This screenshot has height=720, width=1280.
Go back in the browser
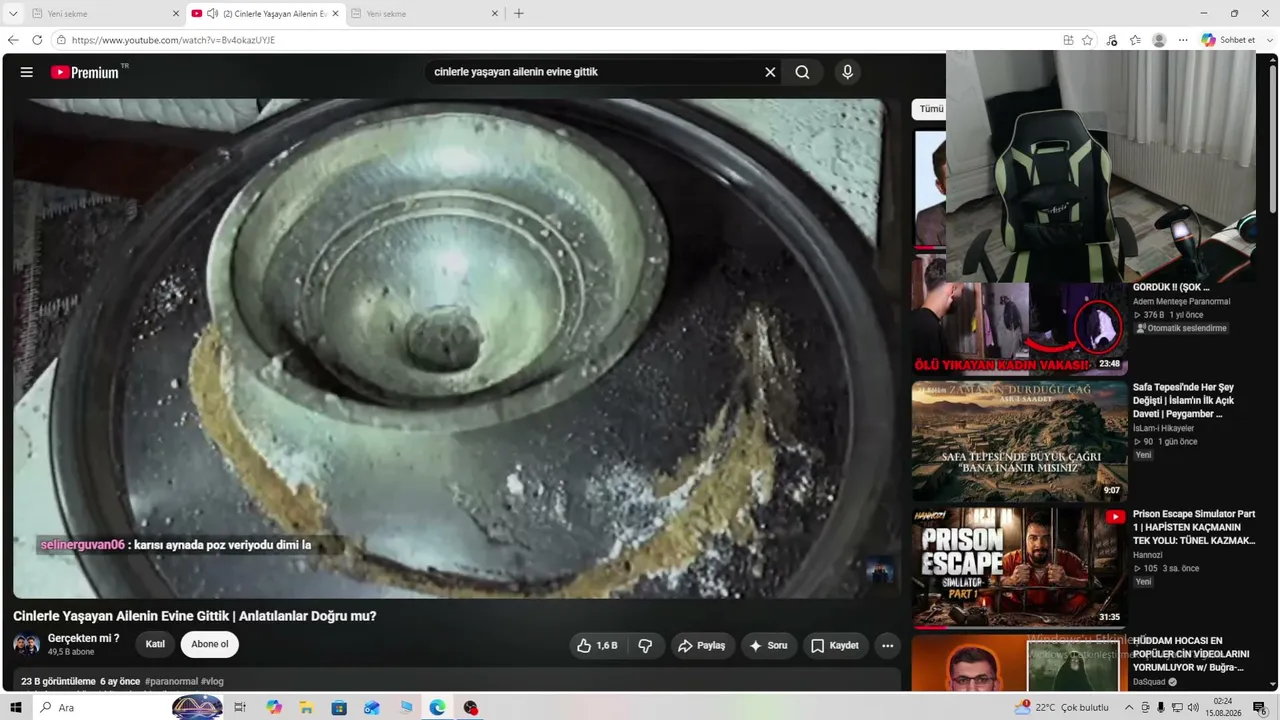point(13,40)
